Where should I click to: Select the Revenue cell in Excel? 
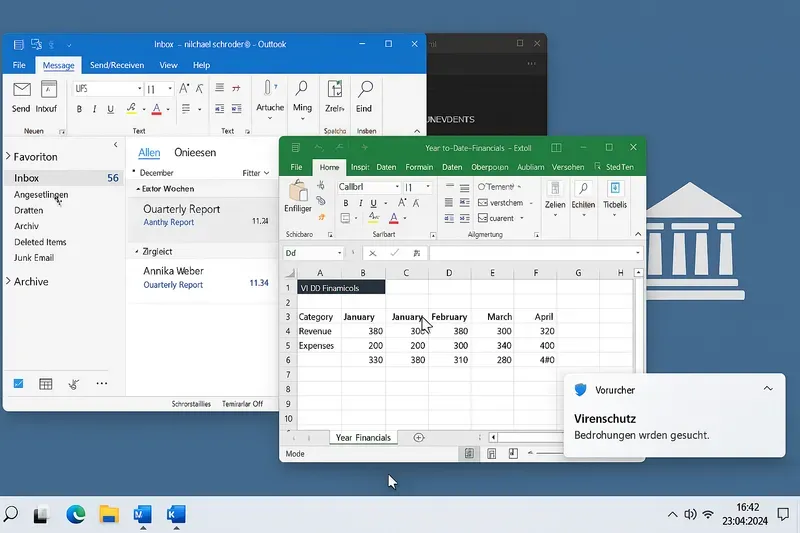click(319, 331)
